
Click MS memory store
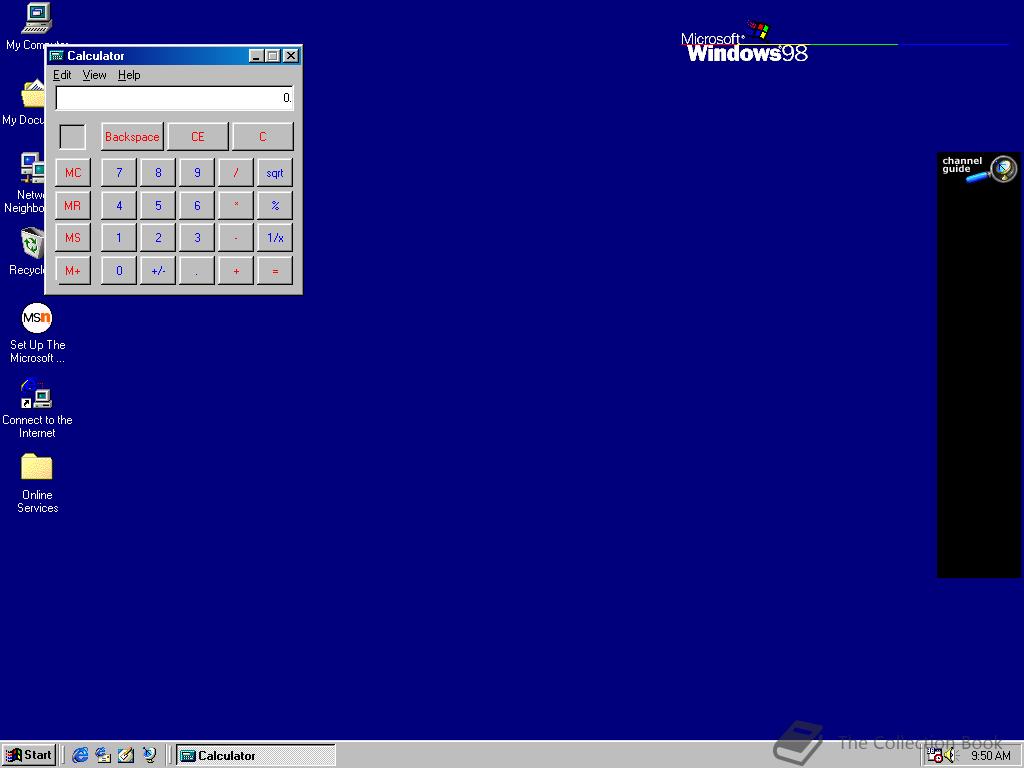pos(72,238)
